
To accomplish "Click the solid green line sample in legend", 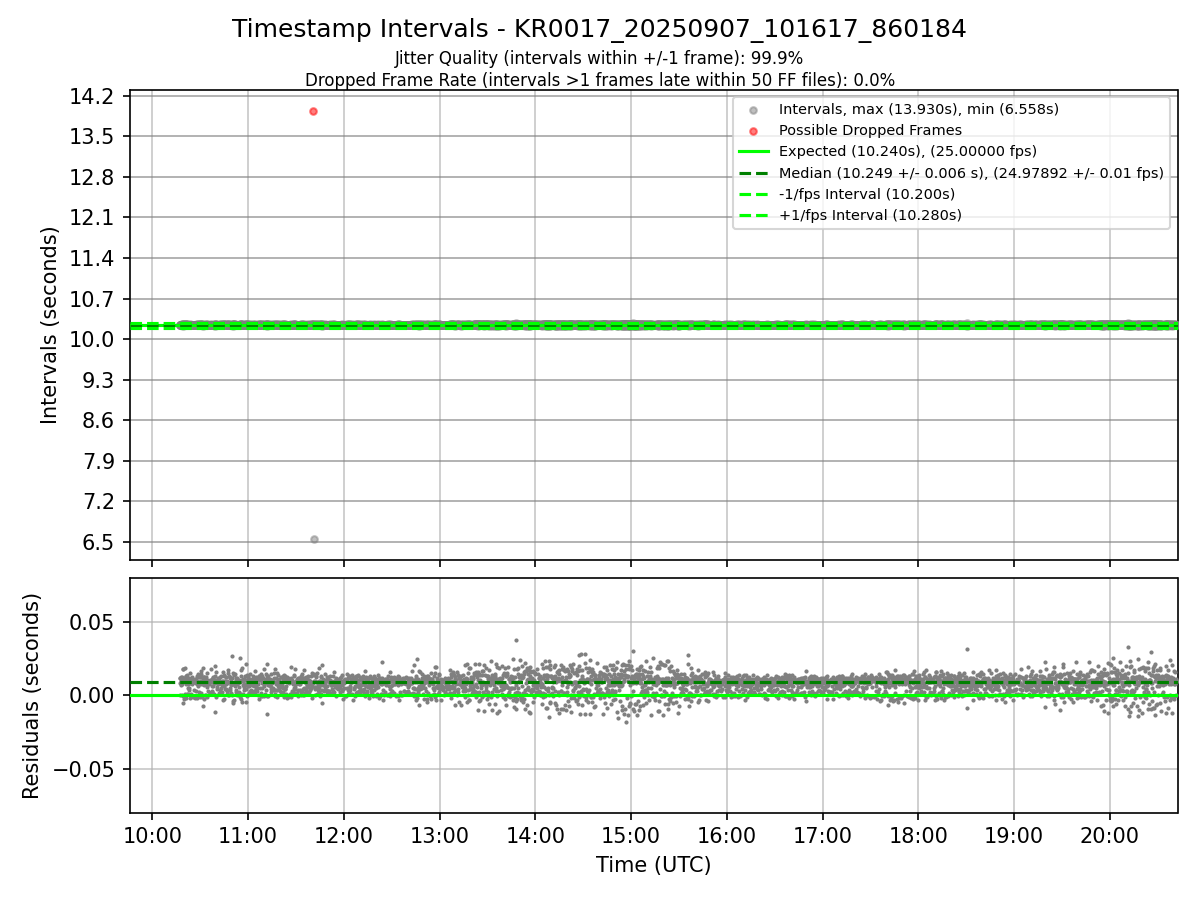I will click(x=753, y=152).
